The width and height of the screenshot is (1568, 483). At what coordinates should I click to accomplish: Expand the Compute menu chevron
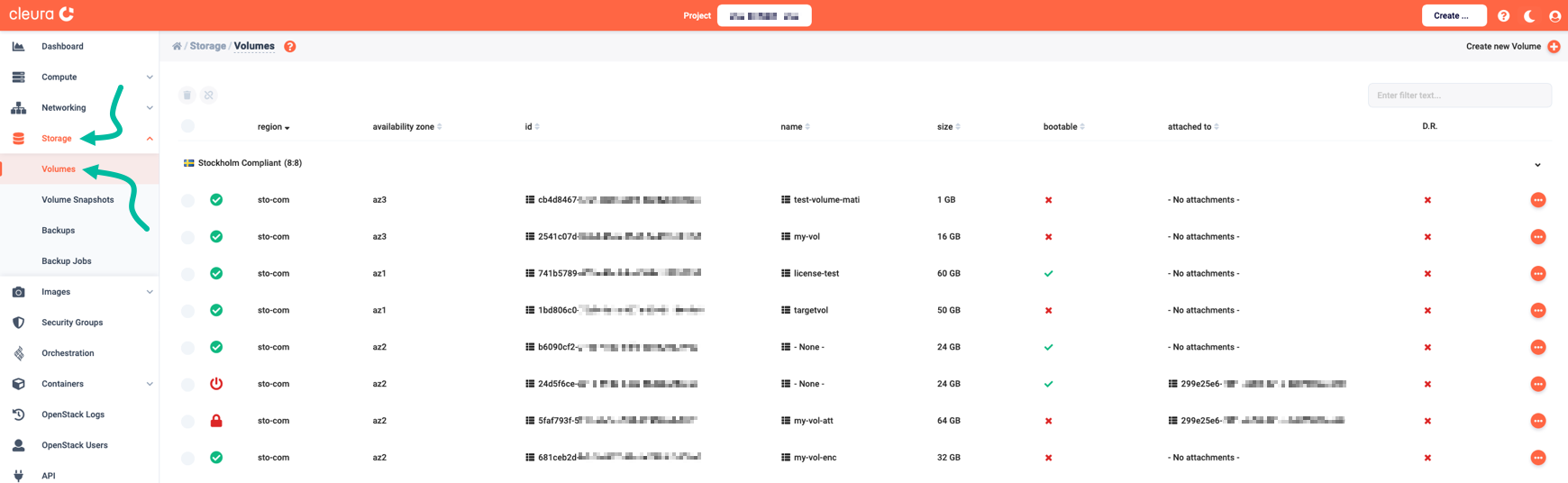(150, 77)
